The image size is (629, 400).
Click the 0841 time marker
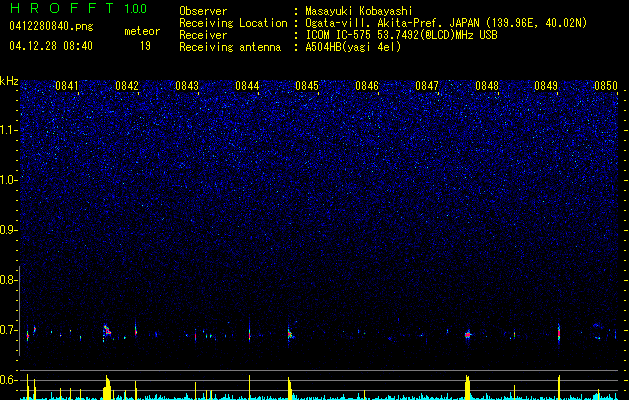click(x=67, y=86)
